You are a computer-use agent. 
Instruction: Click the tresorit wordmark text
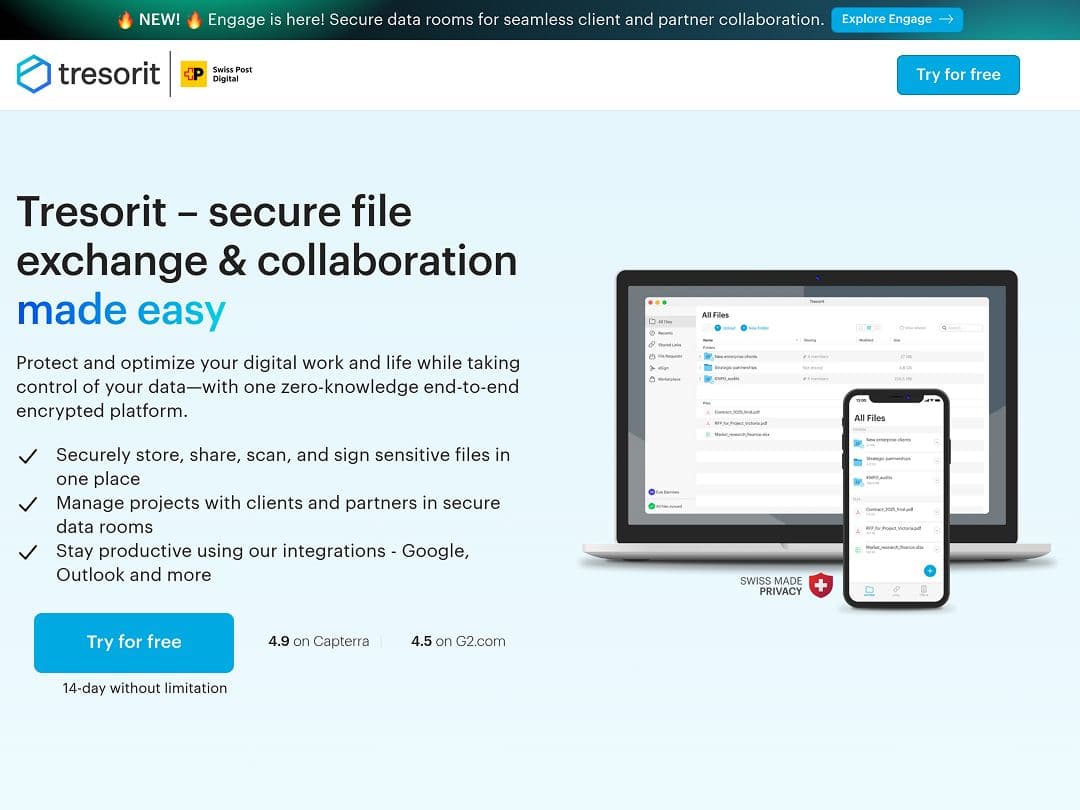click(x=109, y=74)
